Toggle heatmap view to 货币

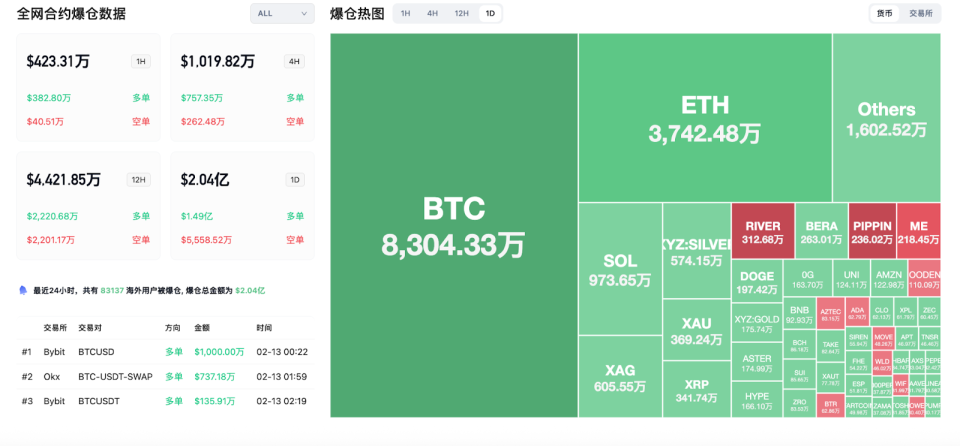[885, 13]
